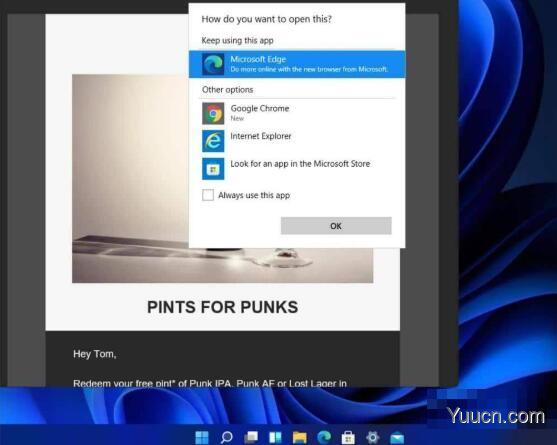Open taskbar Search magnifier
Image resolution: width=557 pixels, height=445 pixels.
click(x=226, y=437)
